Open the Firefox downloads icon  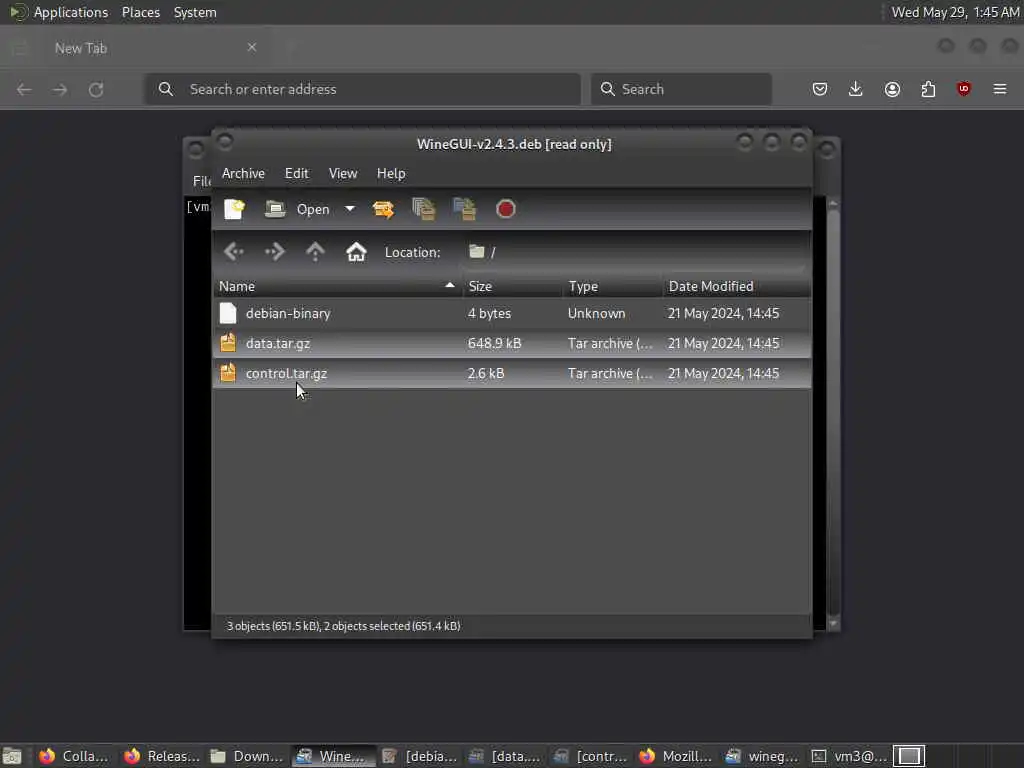point(856,89)
